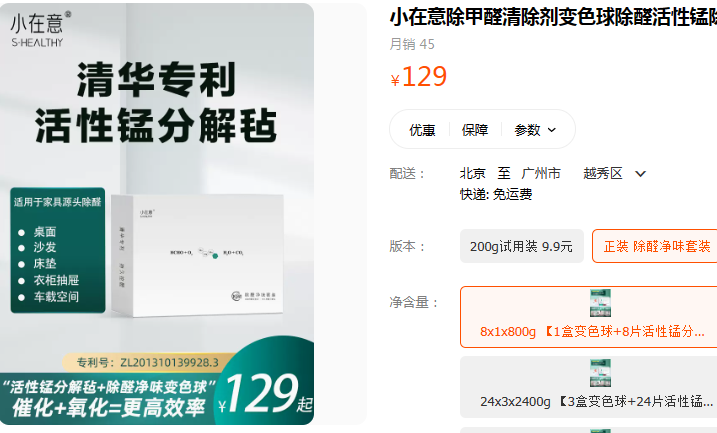Click the green 适用于家具源头除醛 panel
Image resolution: width=717 pixels, height=433 pixels.
tap(58, 250)
